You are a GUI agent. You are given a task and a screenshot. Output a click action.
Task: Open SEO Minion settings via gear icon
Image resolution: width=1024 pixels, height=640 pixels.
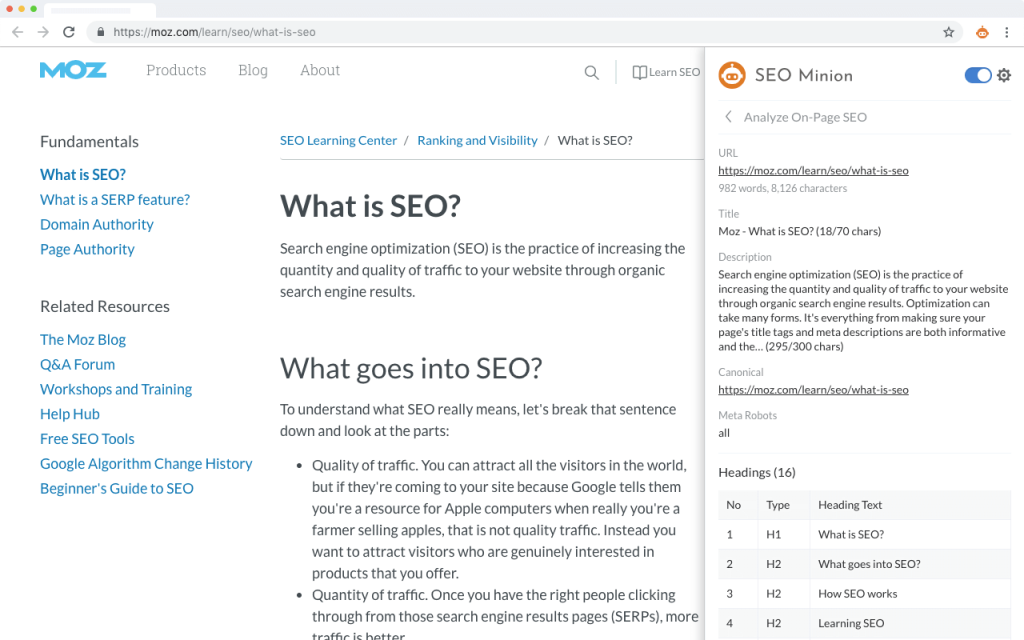tap(1004, 75)
